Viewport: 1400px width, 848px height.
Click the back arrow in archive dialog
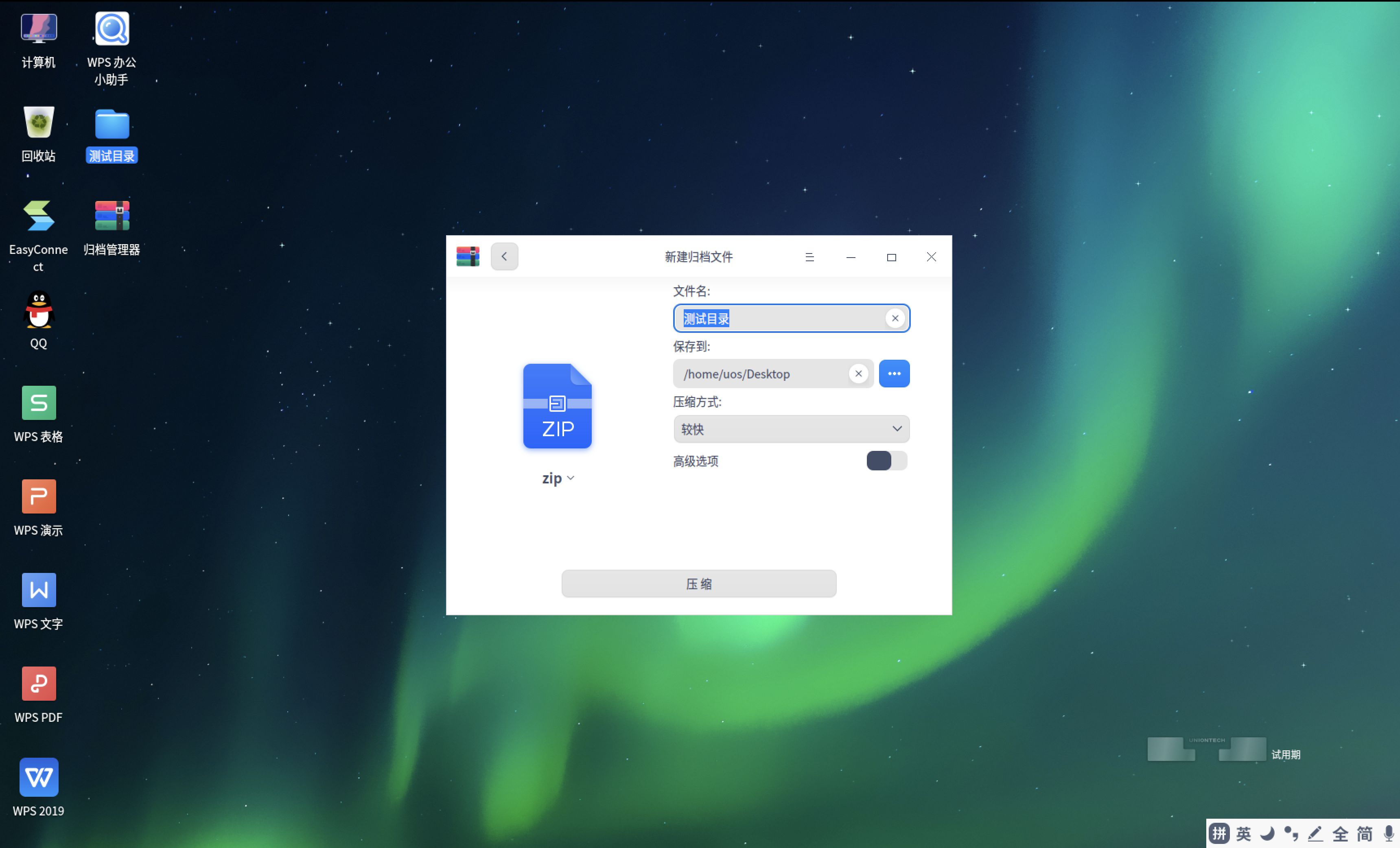click(504, 257)
